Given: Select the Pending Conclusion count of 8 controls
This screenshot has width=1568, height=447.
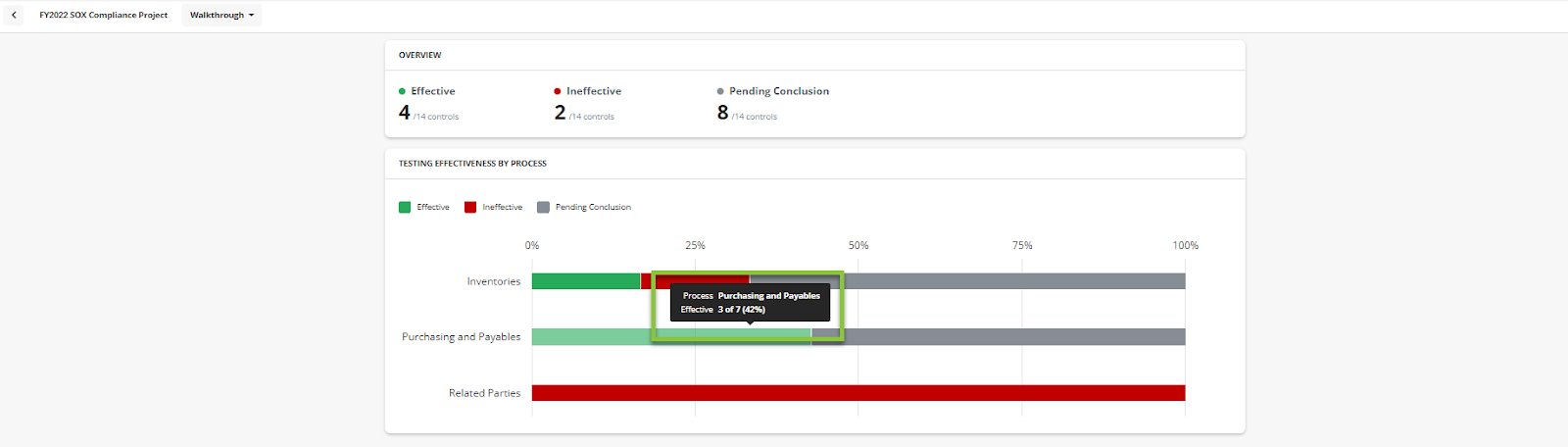Looking at the screenshot, I should point(722,113).
